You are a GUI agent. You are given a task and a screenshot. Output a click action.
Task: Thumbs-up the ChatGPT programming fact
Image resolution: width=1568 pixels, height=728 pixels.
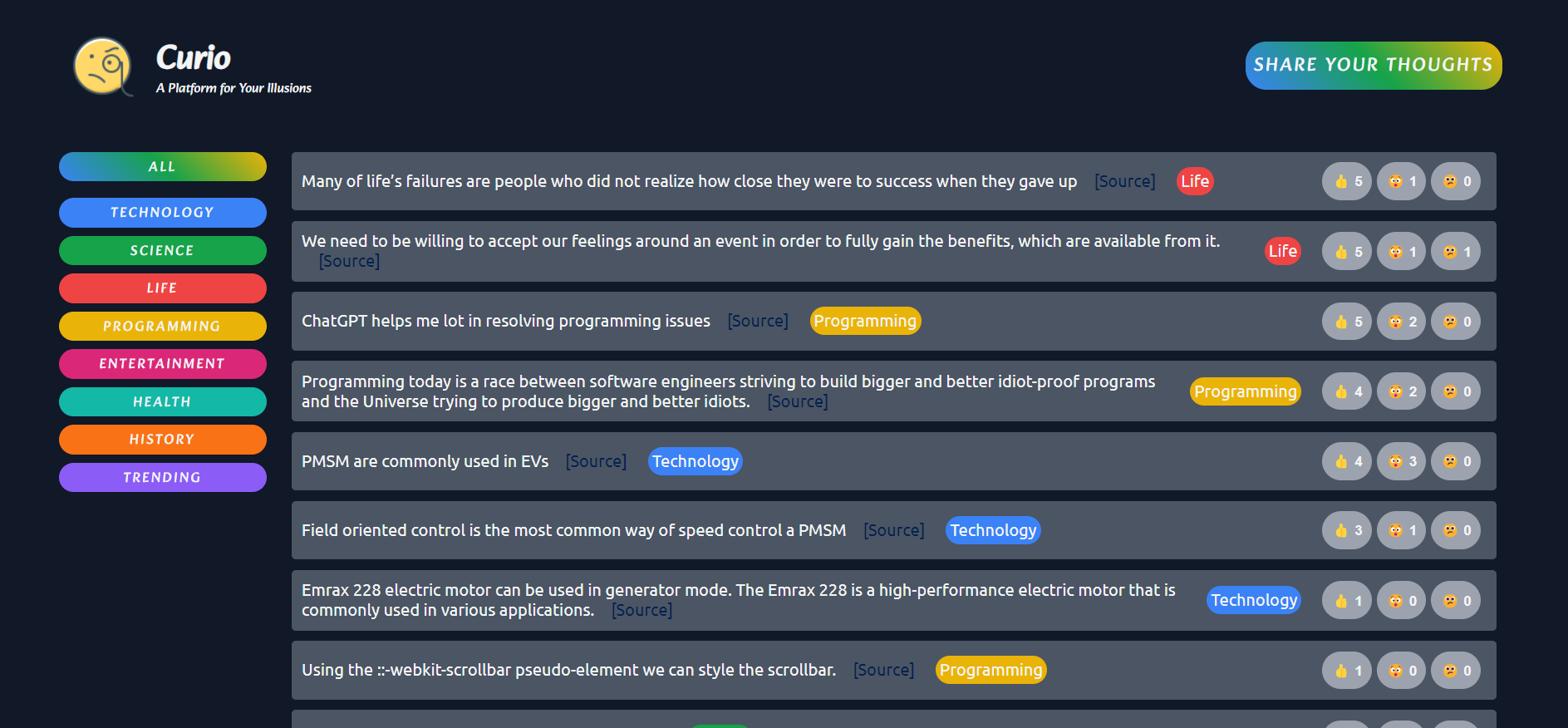tap(1347, 322)
